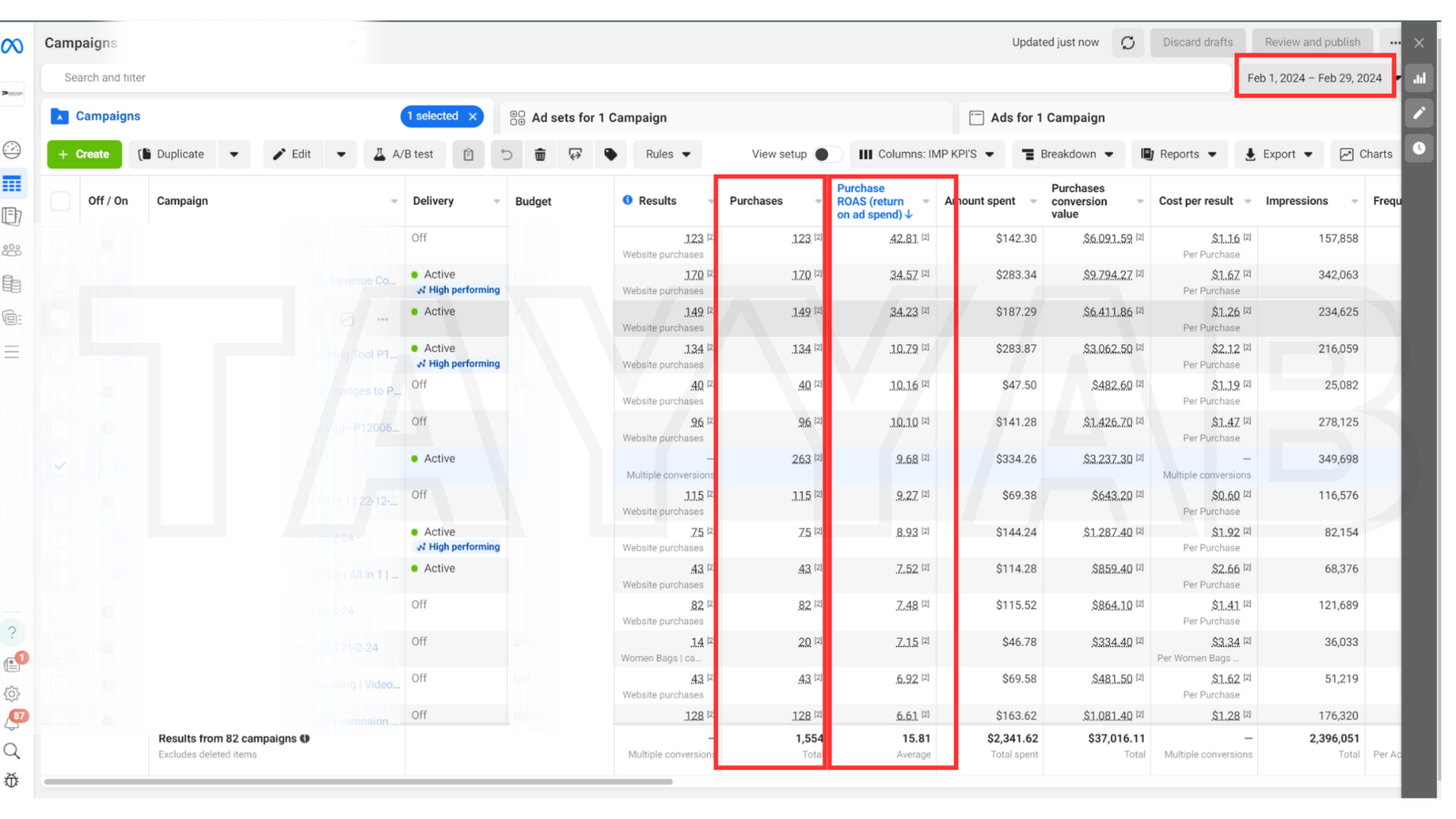Open the Columns: IMP KPI'S dropdown

[926, 155]
